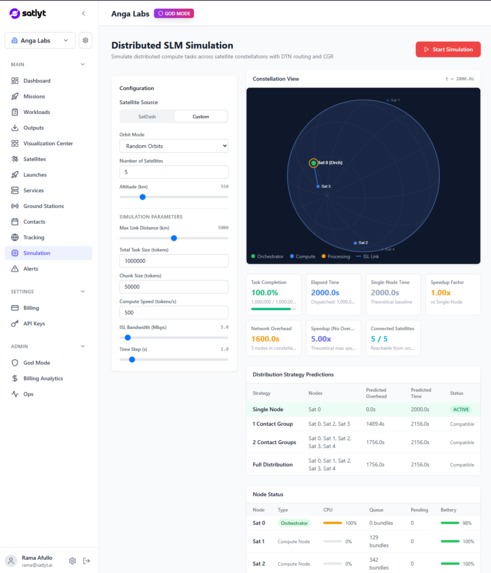
Task: Select SatDash as satellite source
Action: pos(147,117)
